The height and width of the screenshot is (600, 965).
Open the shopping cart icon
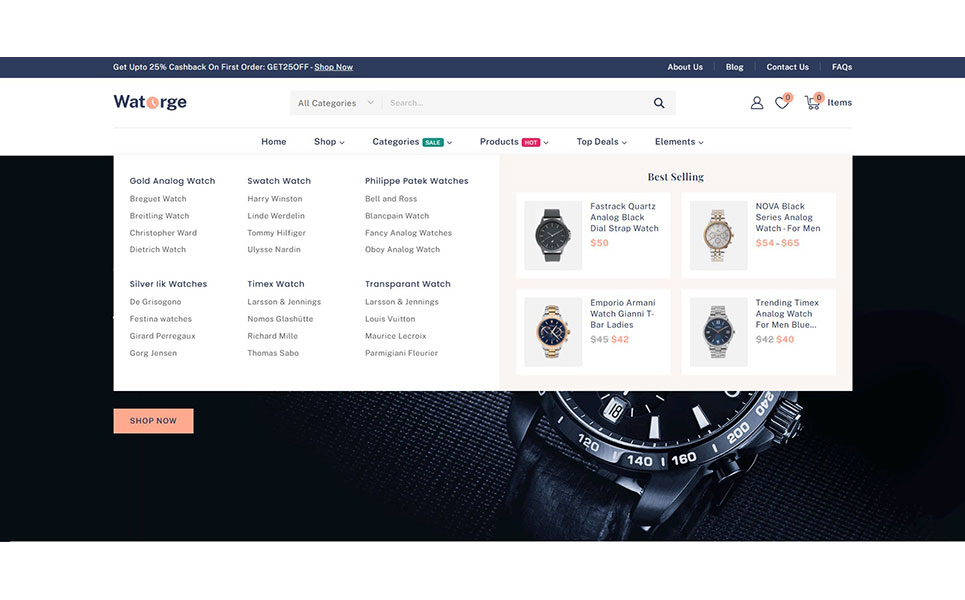coord(812,103)
